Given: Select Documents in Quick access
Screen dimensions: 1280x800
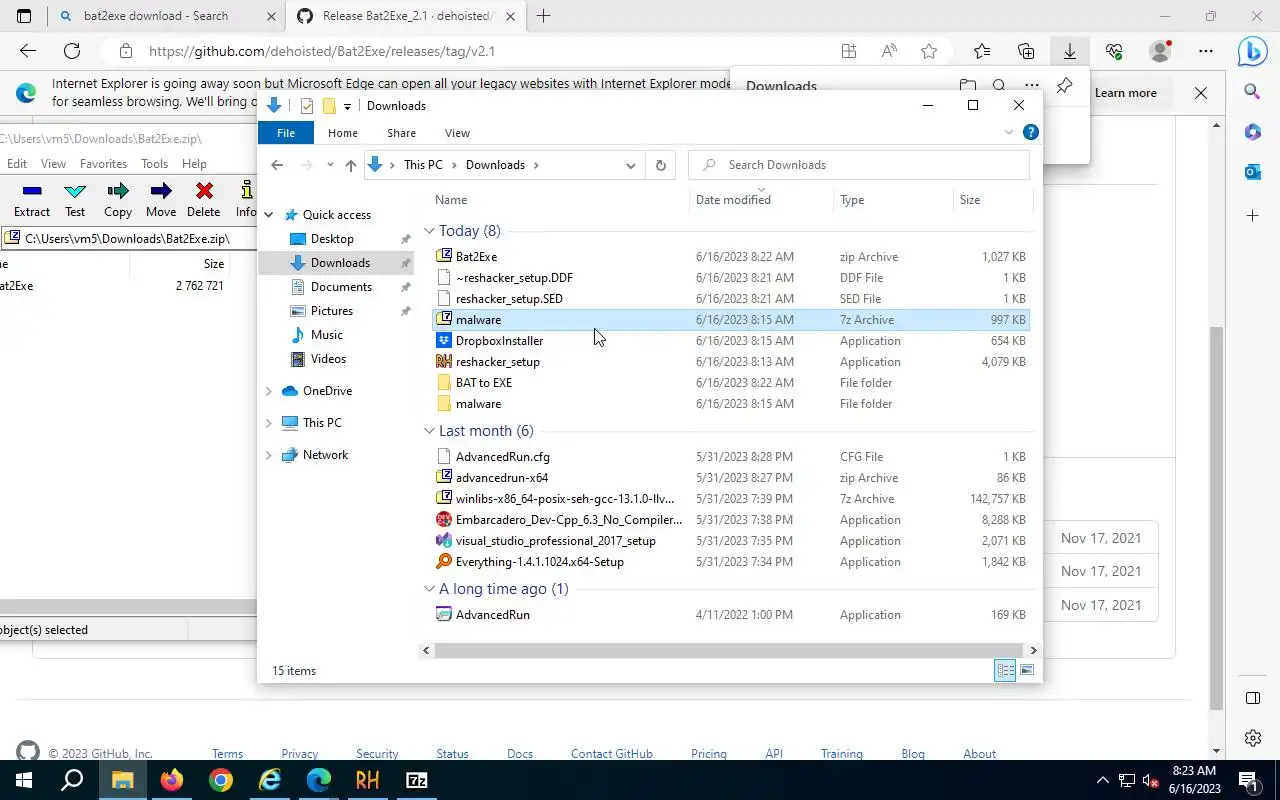Looking at the screenshot, I should click(341, 287).
